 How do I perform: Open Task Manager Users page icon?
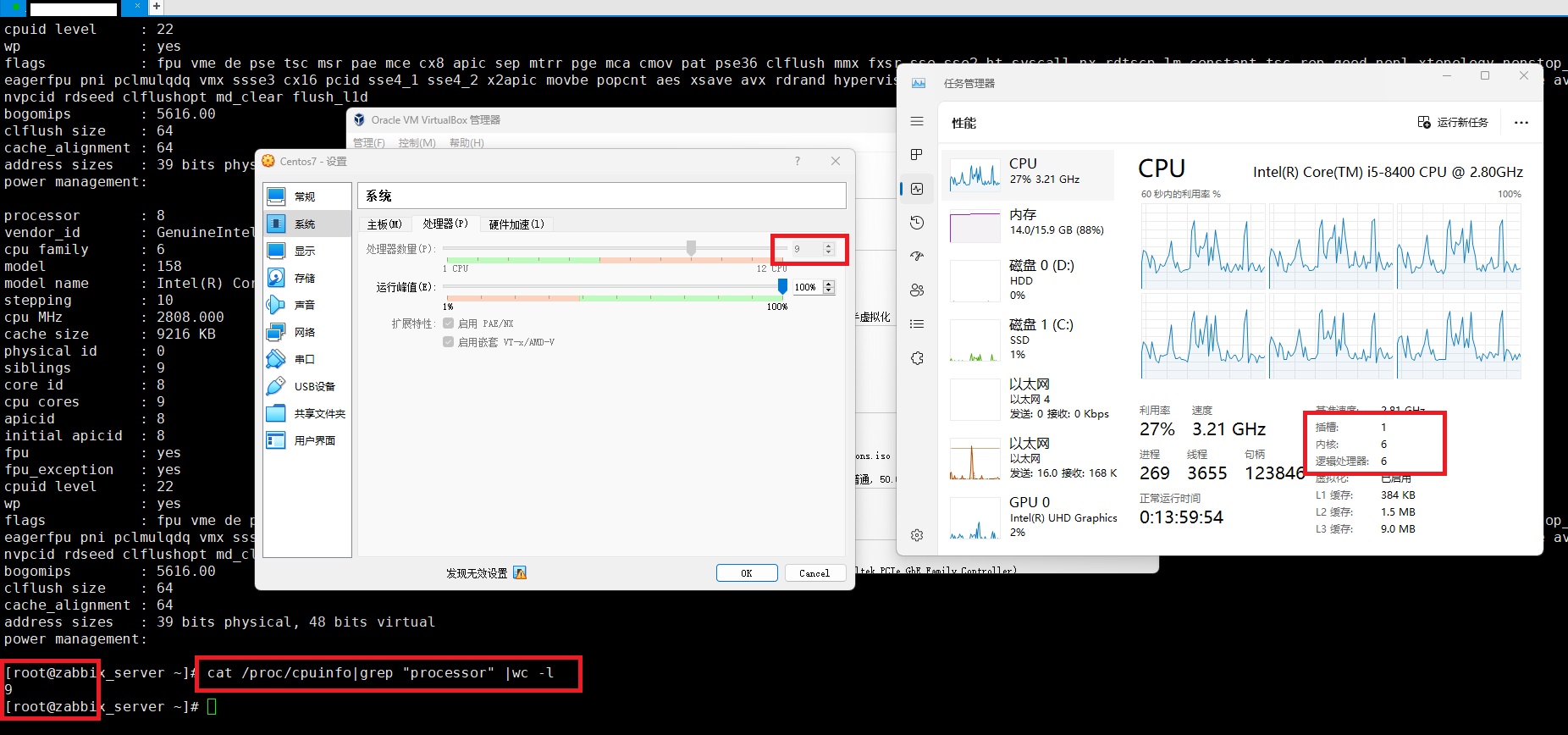pyautogui.click(x=917, y=290)
